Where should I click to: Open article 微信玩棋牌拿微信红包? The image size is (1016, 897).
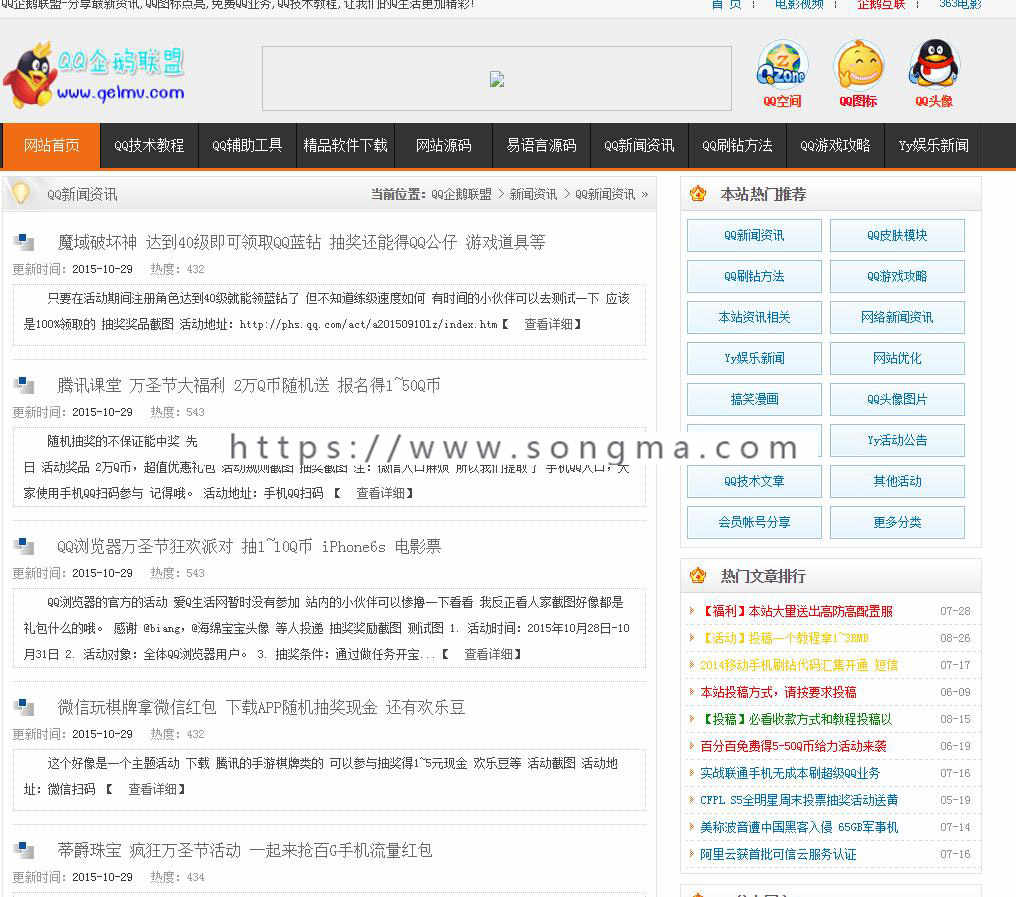coord(261,707)
